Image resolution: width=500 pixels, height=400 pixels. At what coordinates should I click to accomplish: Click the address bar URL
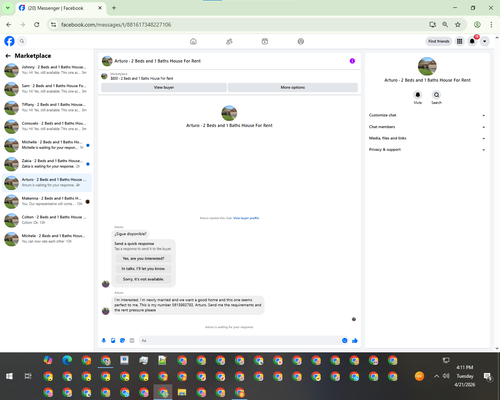point(116,25)
